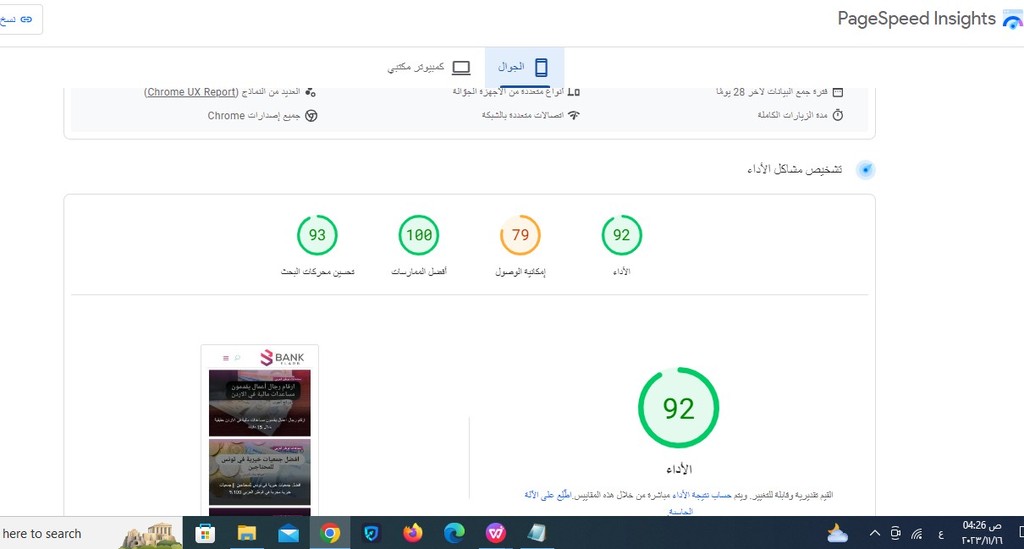Open the Mail app from the taskbar
Image resolution: width=1024 pixels, height=549 pixels.
(288, 533)
